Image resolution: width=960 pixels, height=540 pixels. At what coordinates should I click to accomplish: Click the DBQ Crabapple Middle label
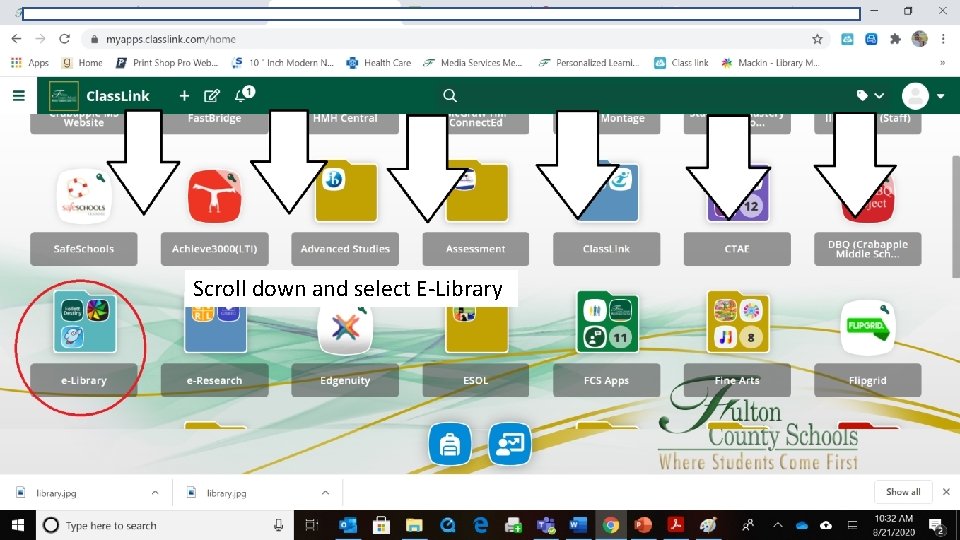(x=868, y=249)
